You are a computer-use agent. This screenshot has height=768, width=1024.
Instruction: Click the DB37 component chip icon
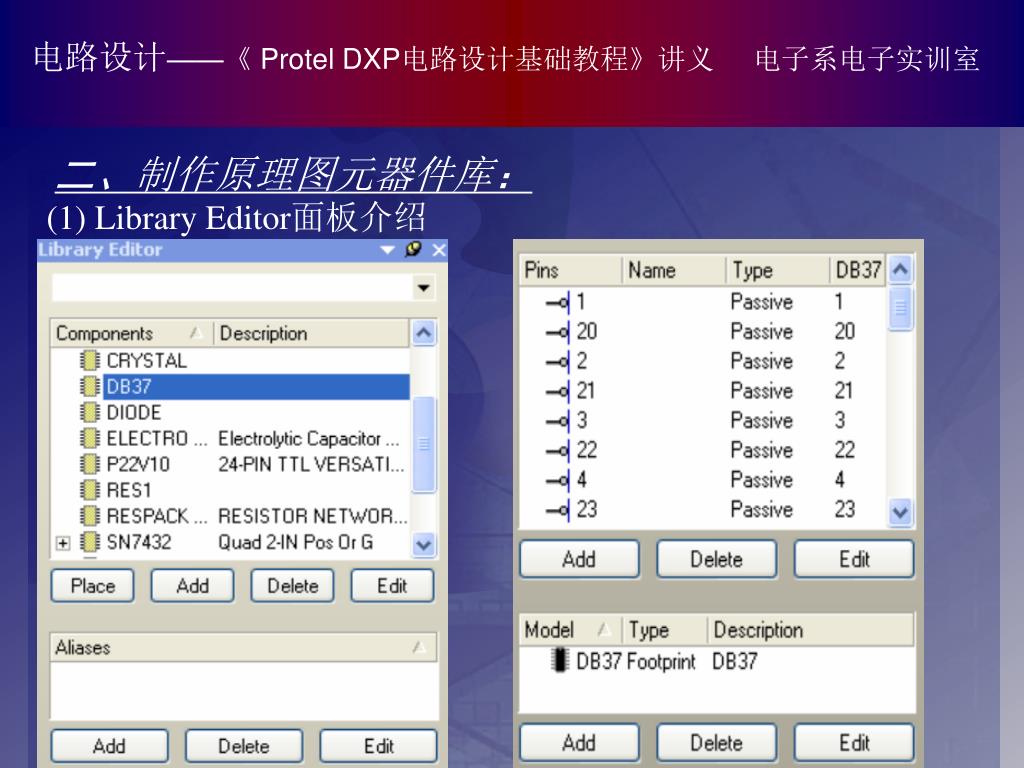(89, 387)
